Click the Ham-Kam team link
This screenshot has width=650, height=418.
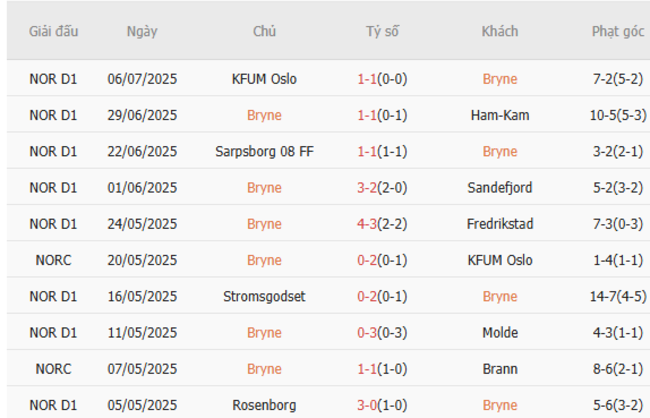[x=499, y=115]
